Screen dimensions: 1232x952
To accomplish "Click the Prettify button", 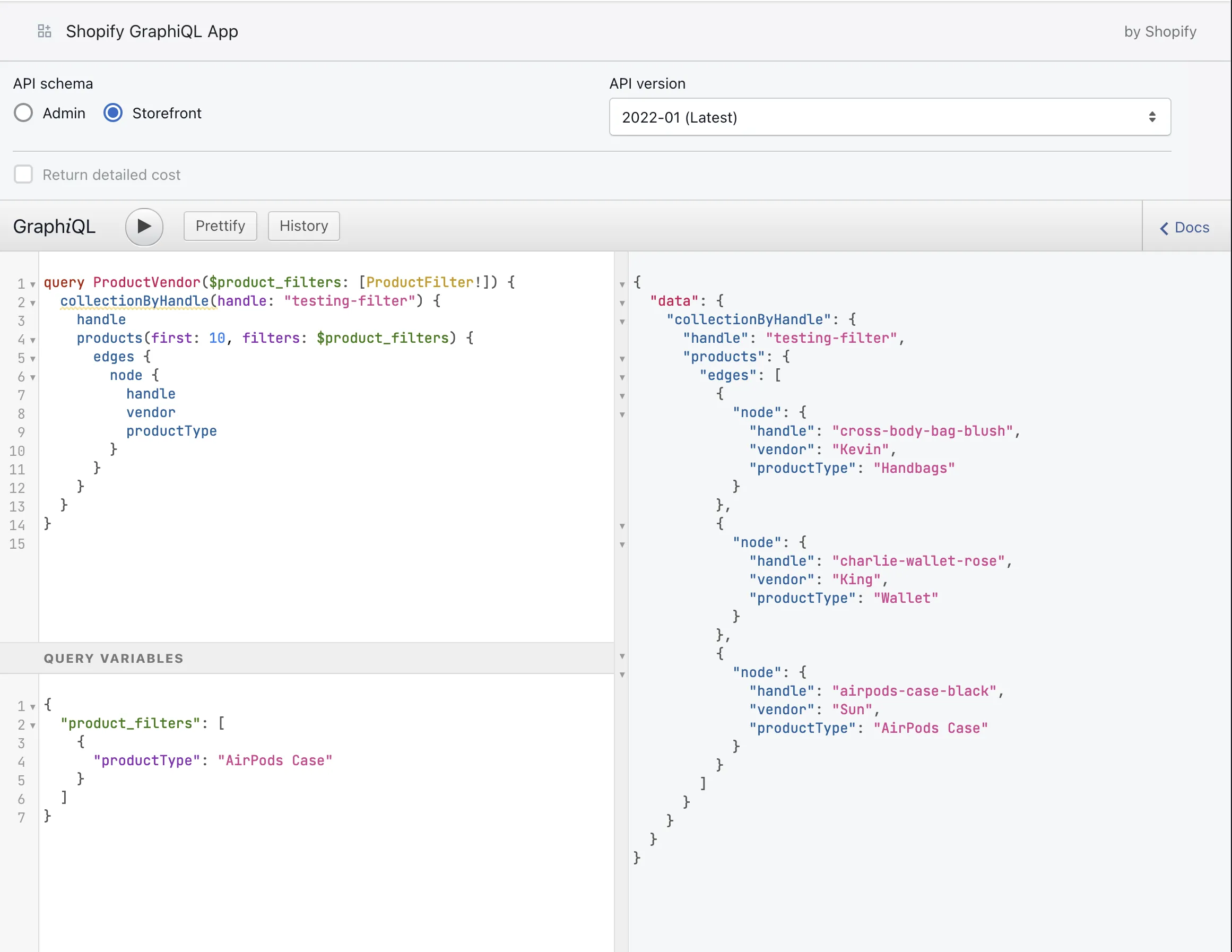I will [x=220, y=226].
